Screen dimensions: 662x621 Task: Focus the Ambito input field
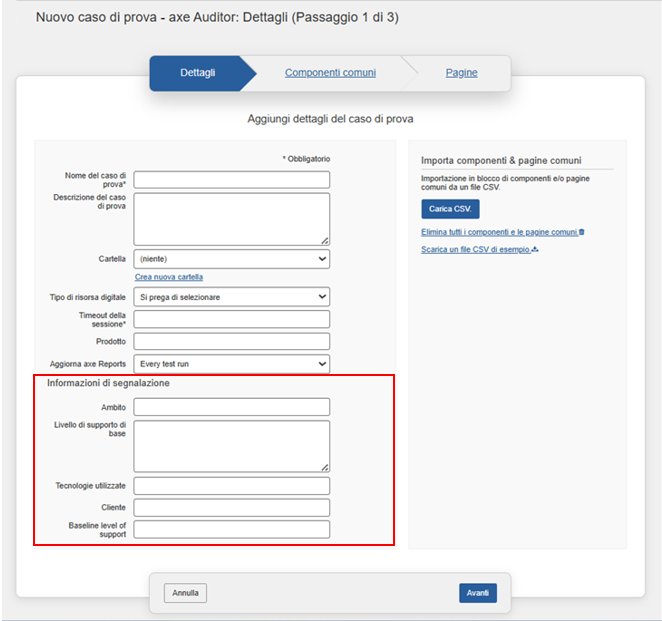[231, 407]
